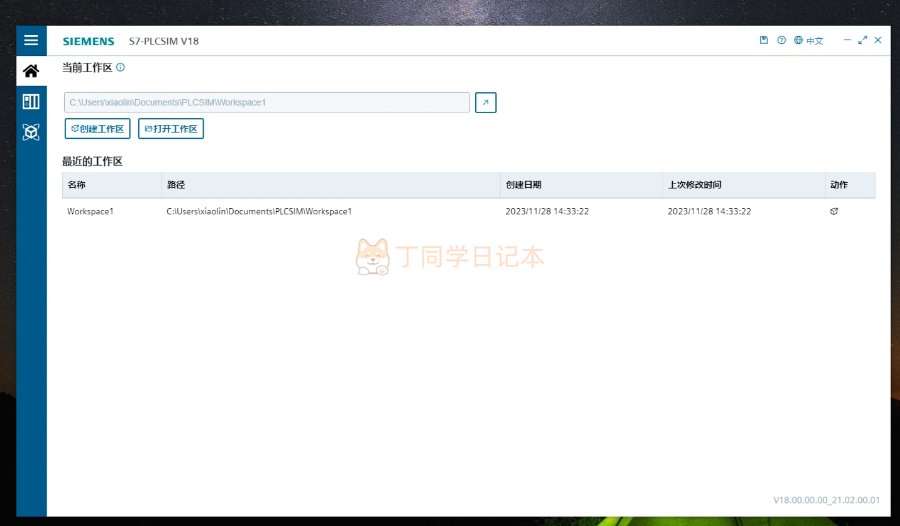The image size is (900, 526).
Task: Click the Workspace1 path cell in table
Action: (259, 211)
